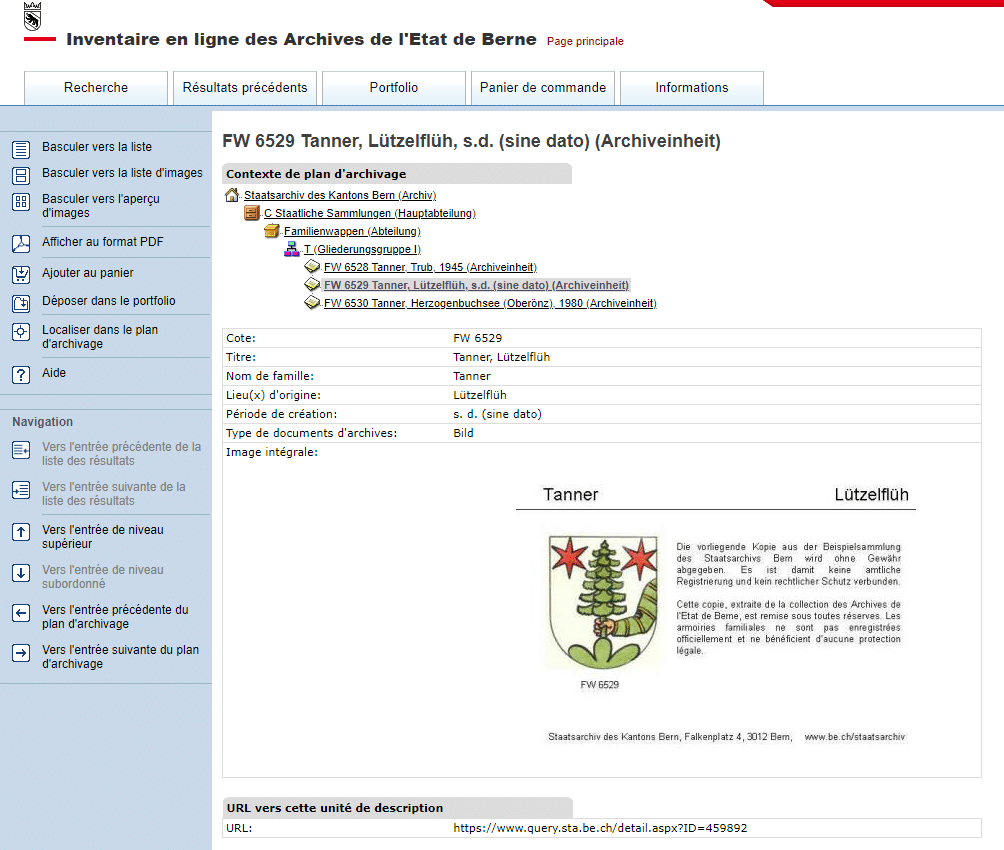Open FW 6530 Tanner, Herzogenbuchsee entry

pyautogui.click(x=490, y=303)
